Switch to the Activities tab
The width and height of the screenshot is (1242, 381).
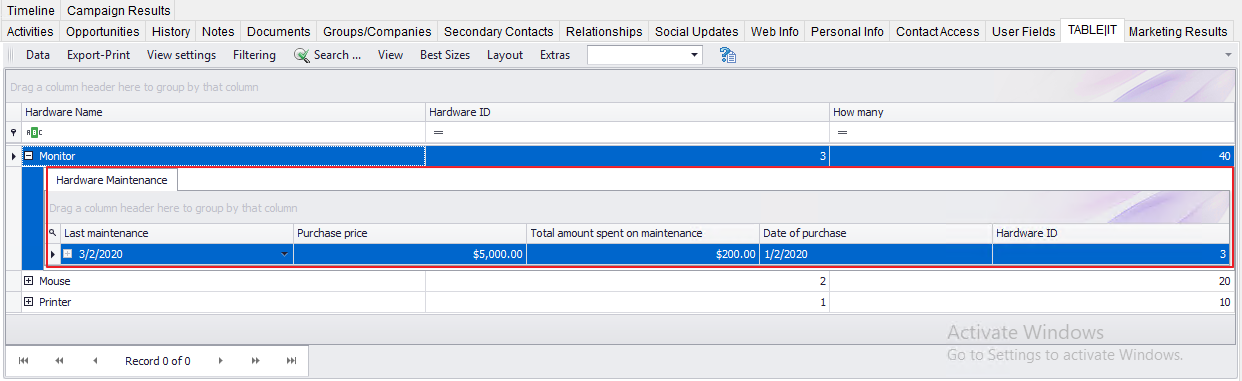(30, 31)
